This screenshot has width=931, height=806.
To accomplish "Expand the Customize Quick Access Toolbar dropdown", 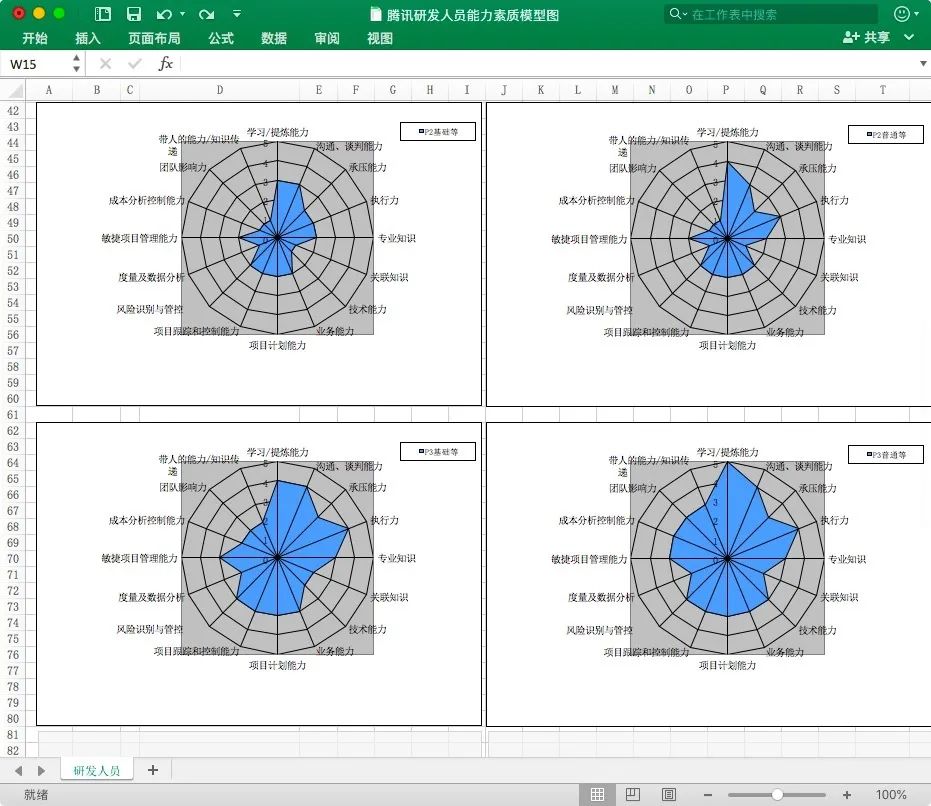I will point(236,14).
